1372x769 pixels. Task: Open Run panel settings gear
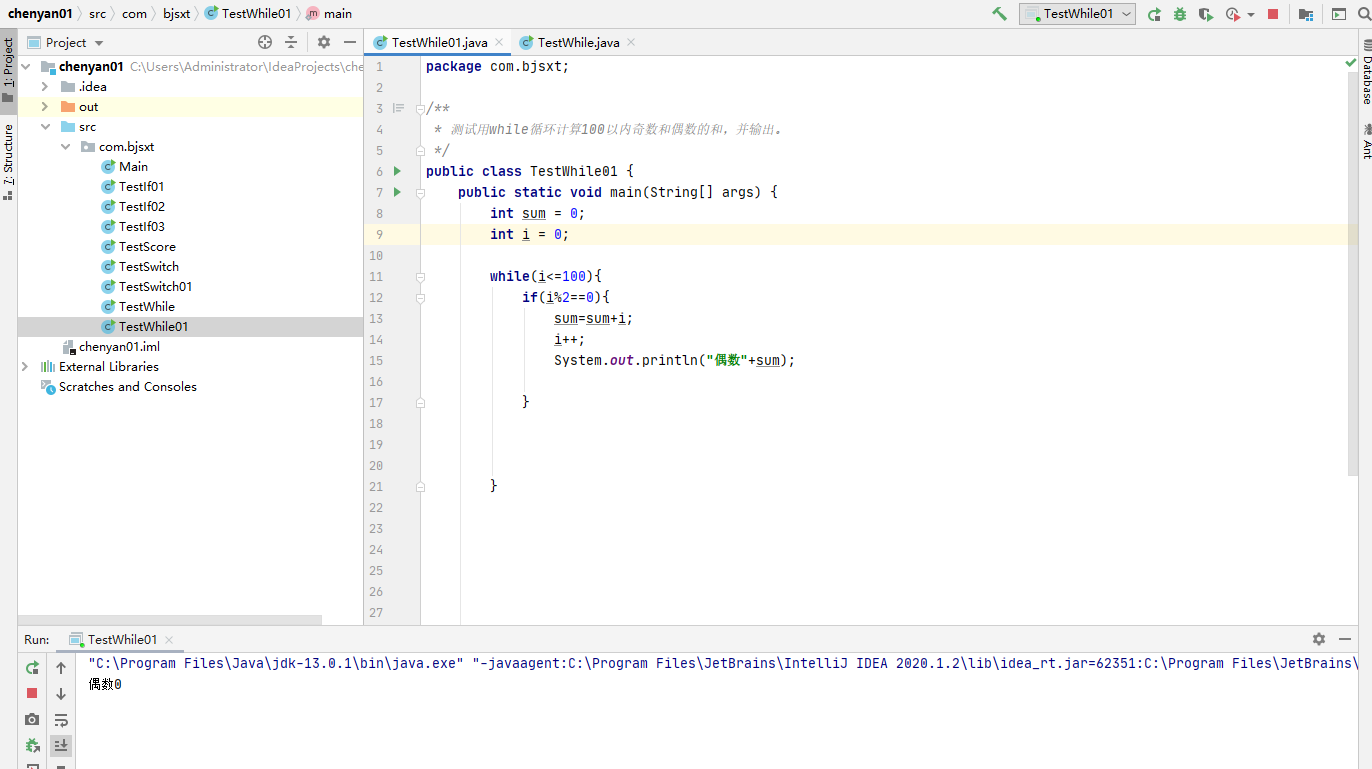click(x=1319, y=639)
